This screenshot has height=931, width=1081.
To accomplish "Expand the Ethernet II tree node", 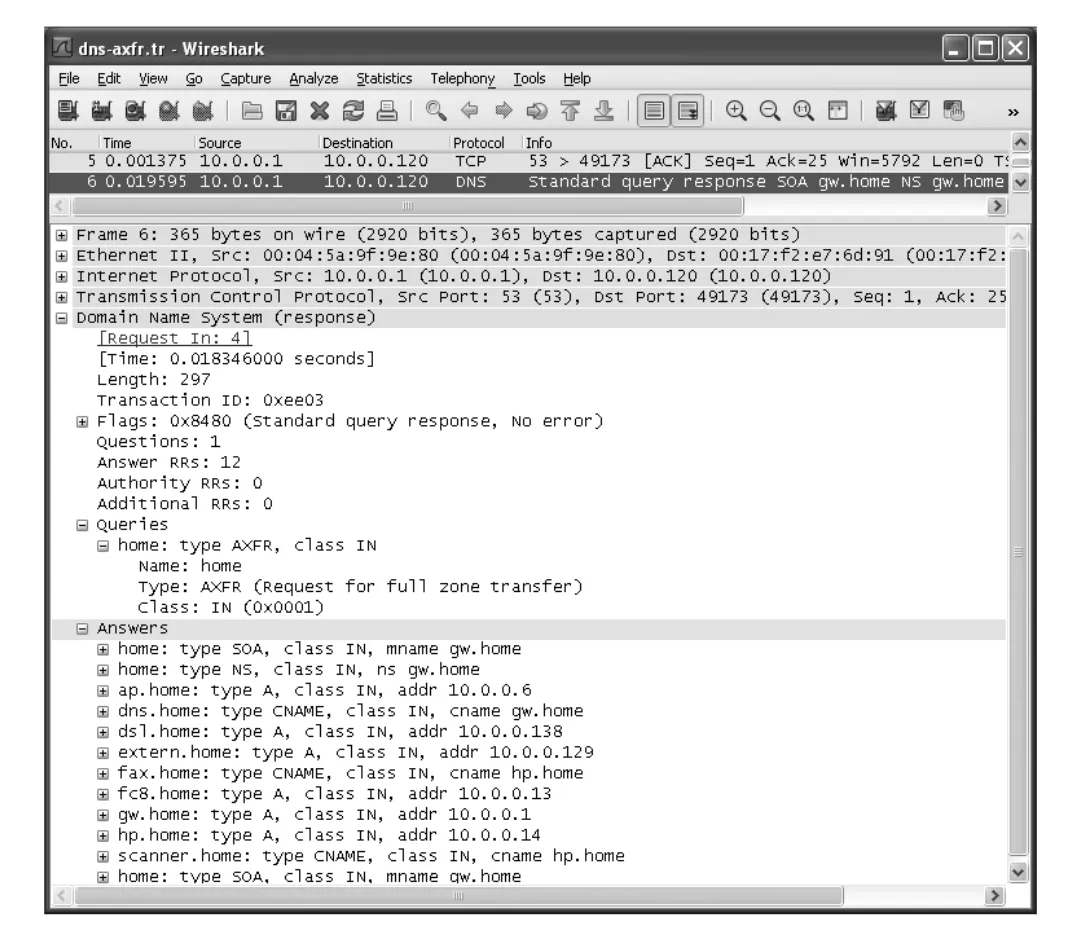I will 62,256.
